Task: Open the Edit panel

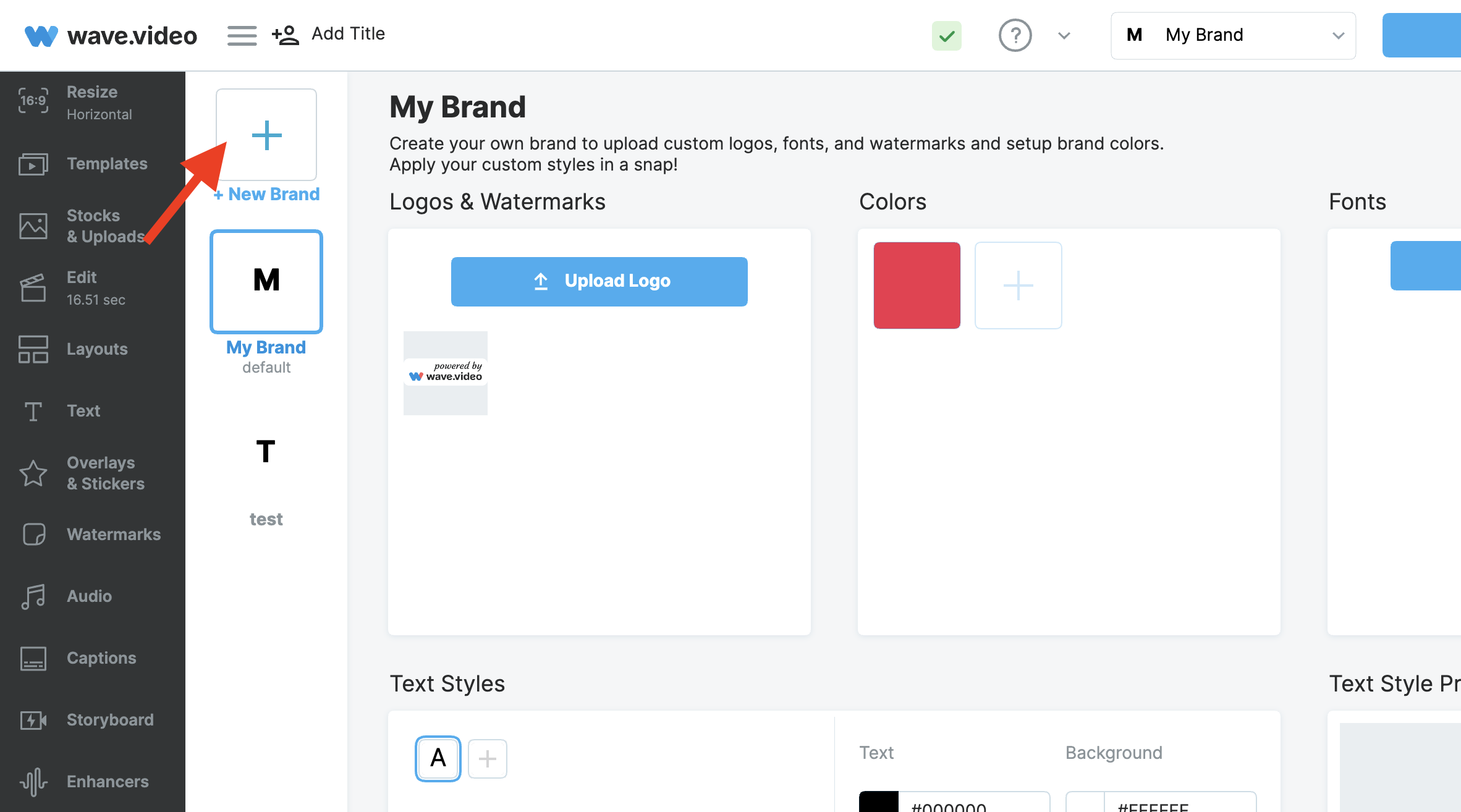Action: tap(93, 287)
